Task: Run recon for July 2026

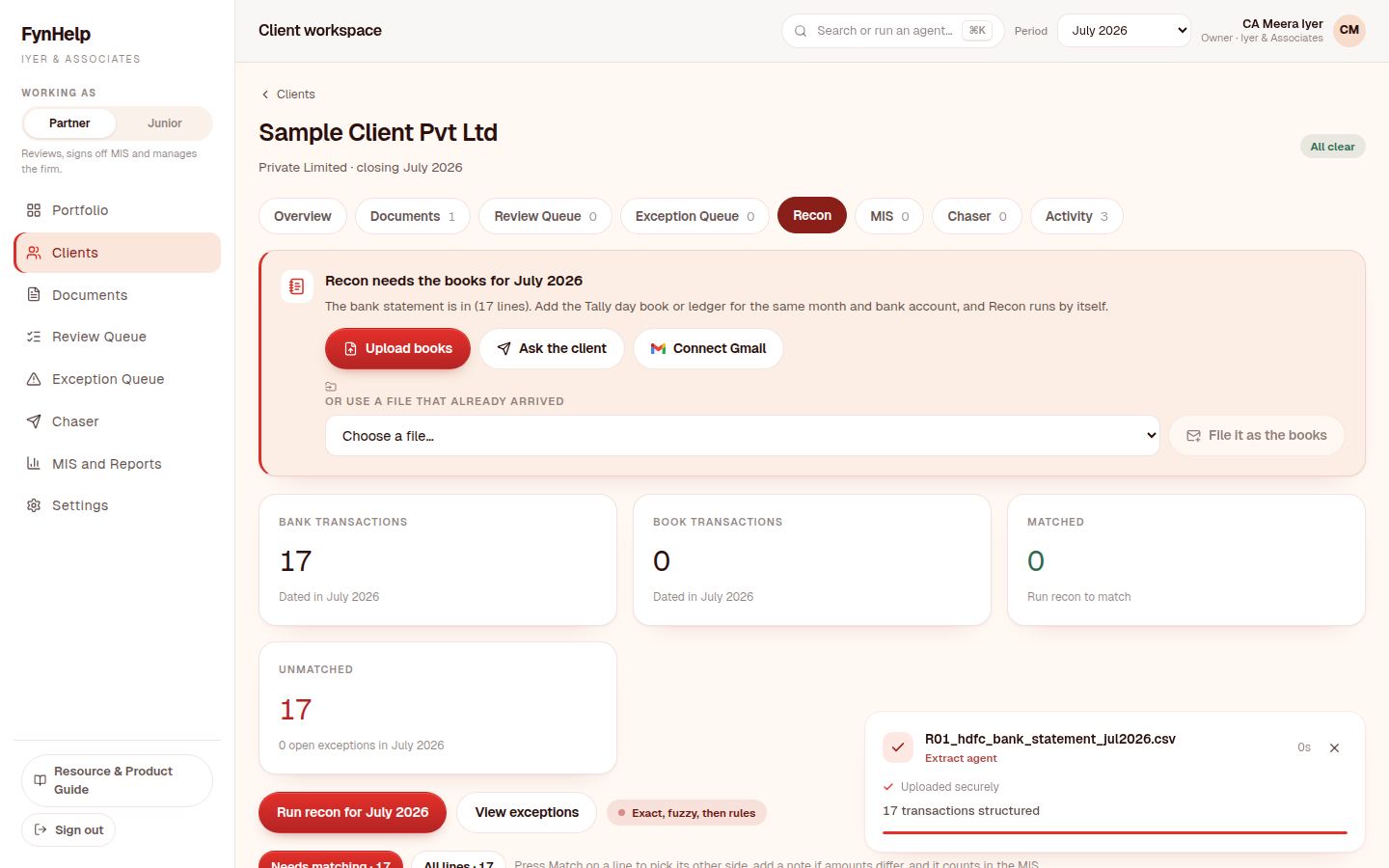Action: pos(352,812)
